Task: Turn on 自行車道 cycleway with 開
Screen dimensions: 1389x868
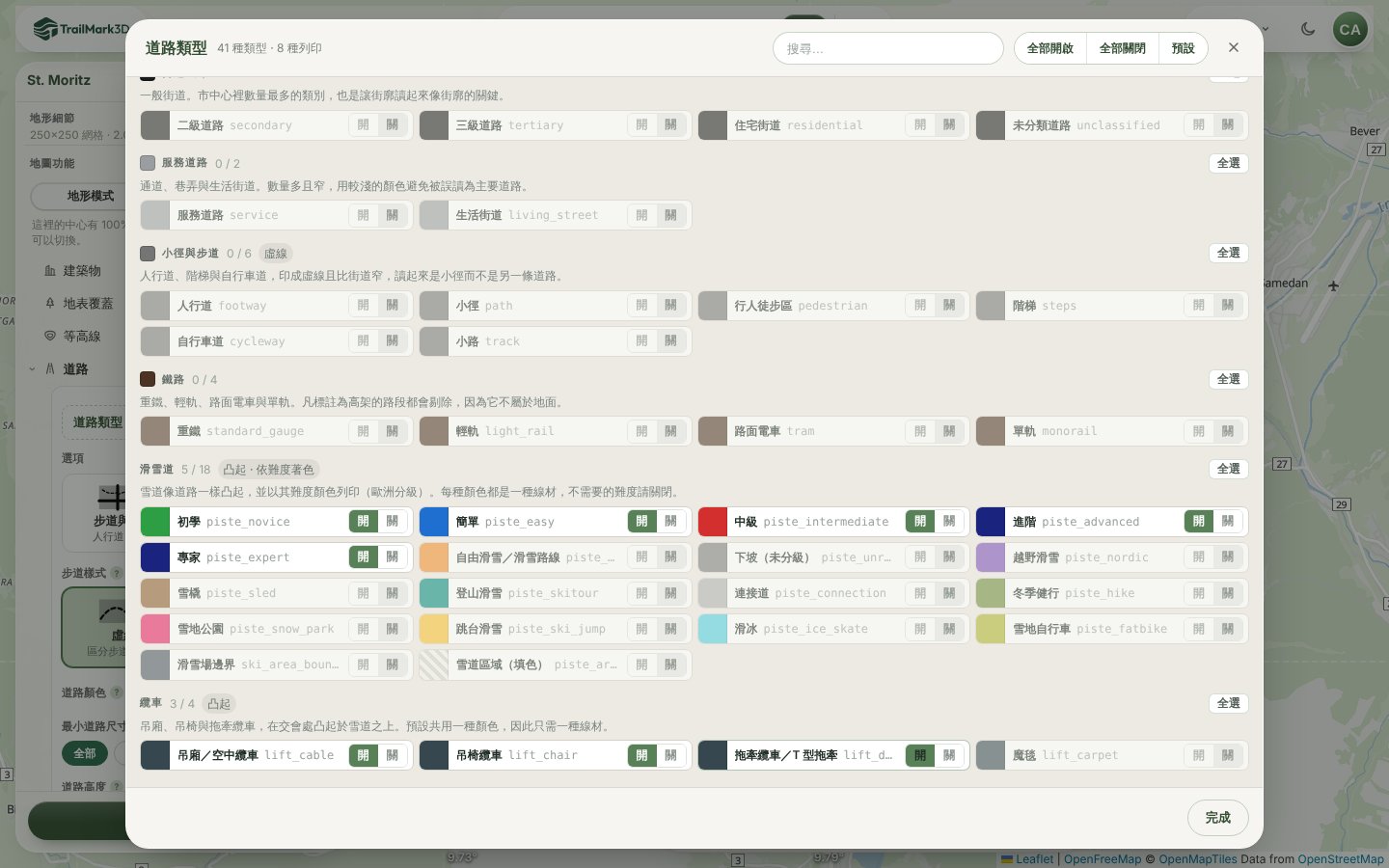Action: [364, 341]
